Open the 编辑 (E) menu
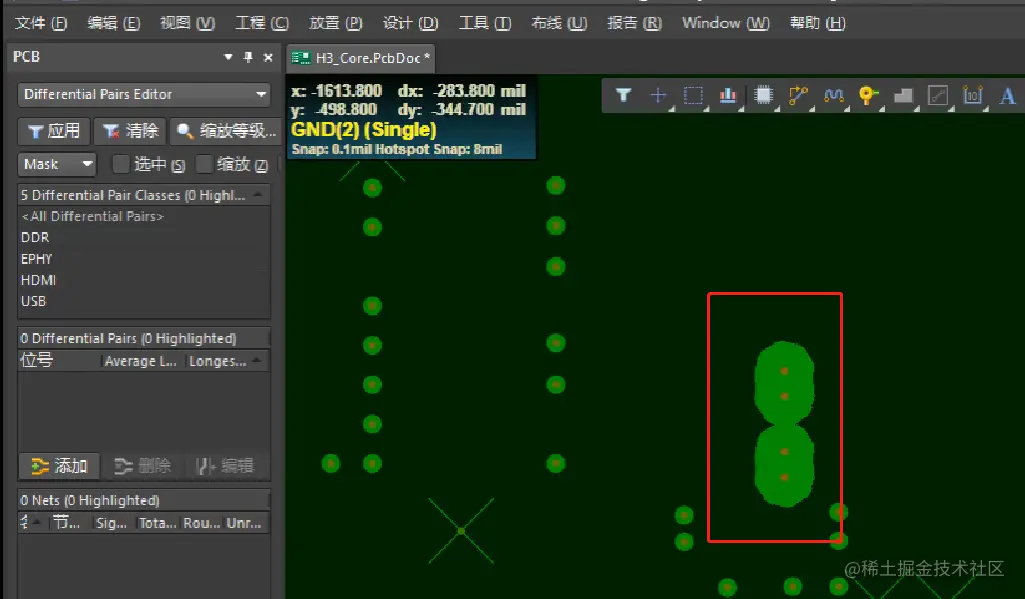Screen dimensions: 1025x599 coord(114,24)
